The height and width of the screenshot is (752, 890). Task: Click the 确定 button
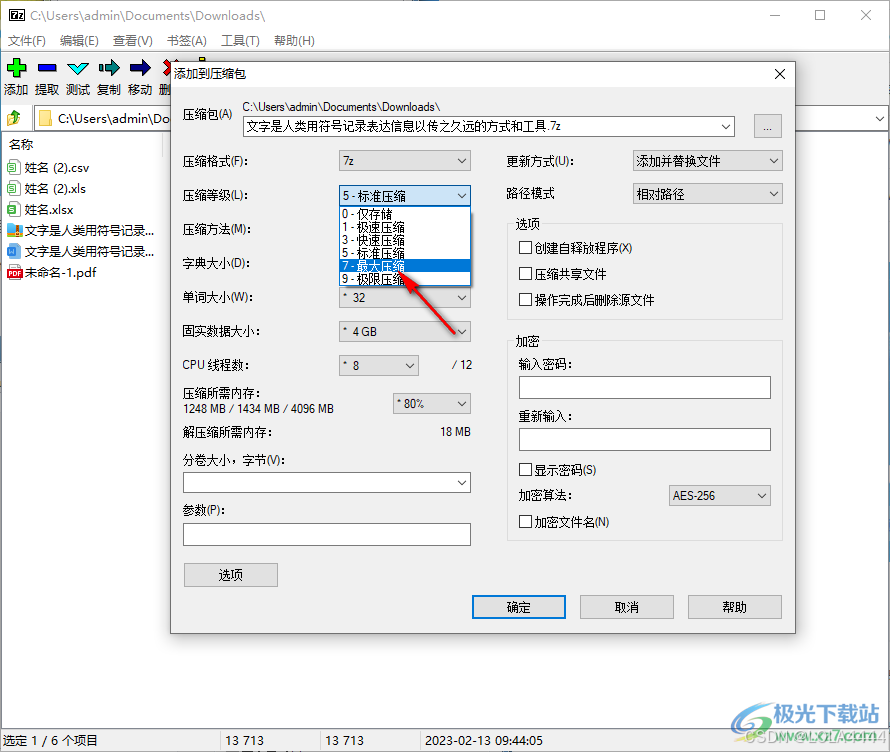(x=519, y=607)
